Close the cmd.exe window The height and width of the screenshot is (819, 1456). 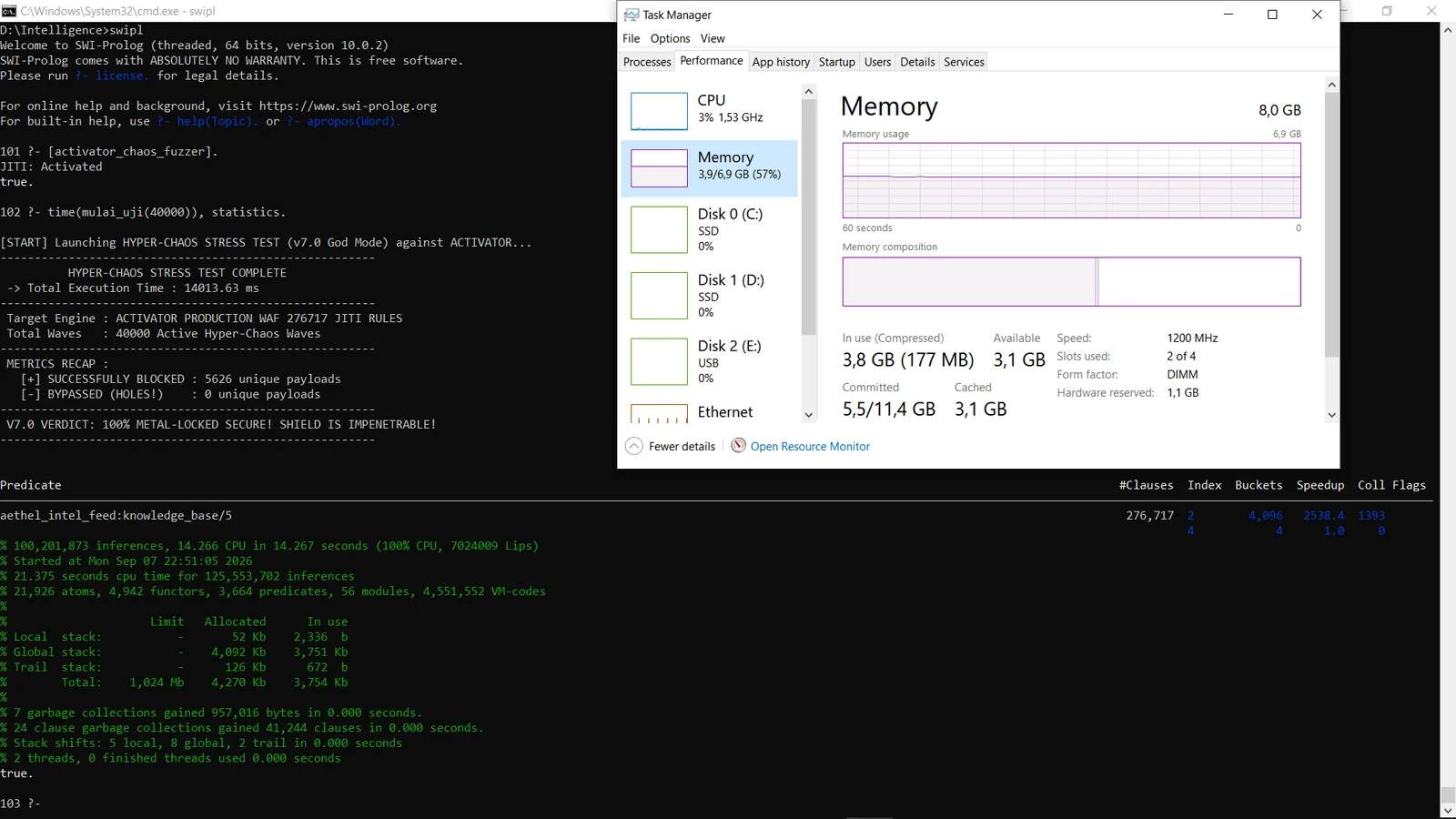[x=1432, y=11]
